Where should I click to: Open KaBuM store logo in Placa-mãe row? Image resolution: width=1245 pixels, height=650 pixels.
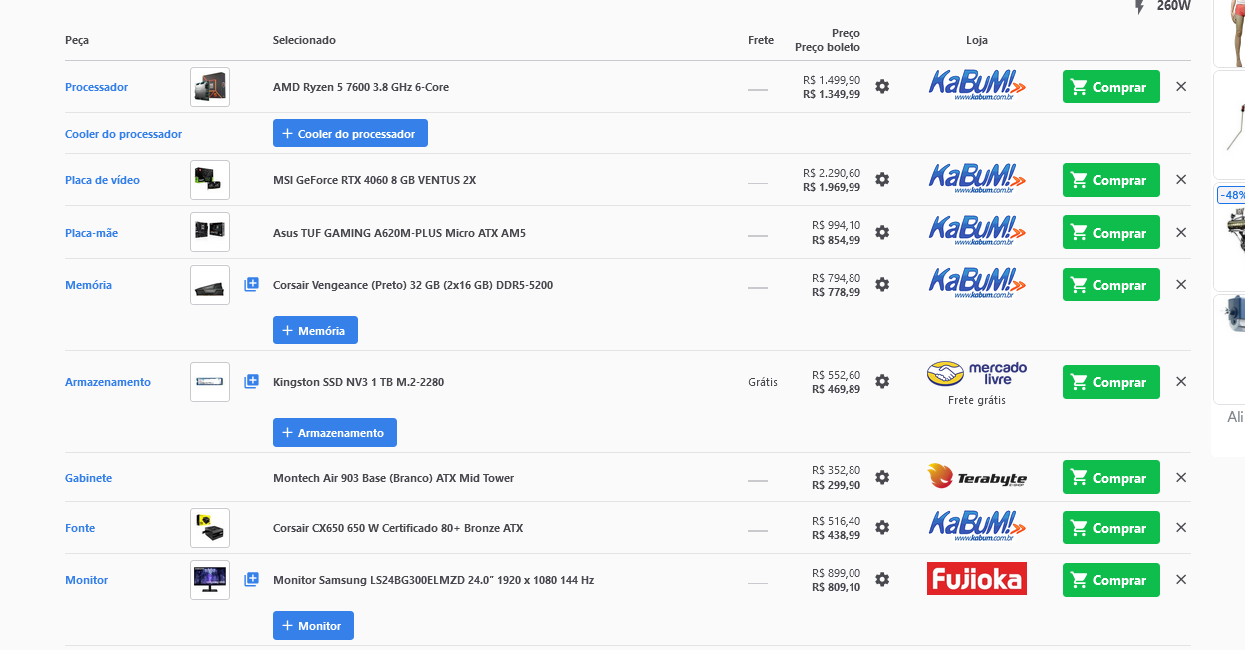pos(977,232)
